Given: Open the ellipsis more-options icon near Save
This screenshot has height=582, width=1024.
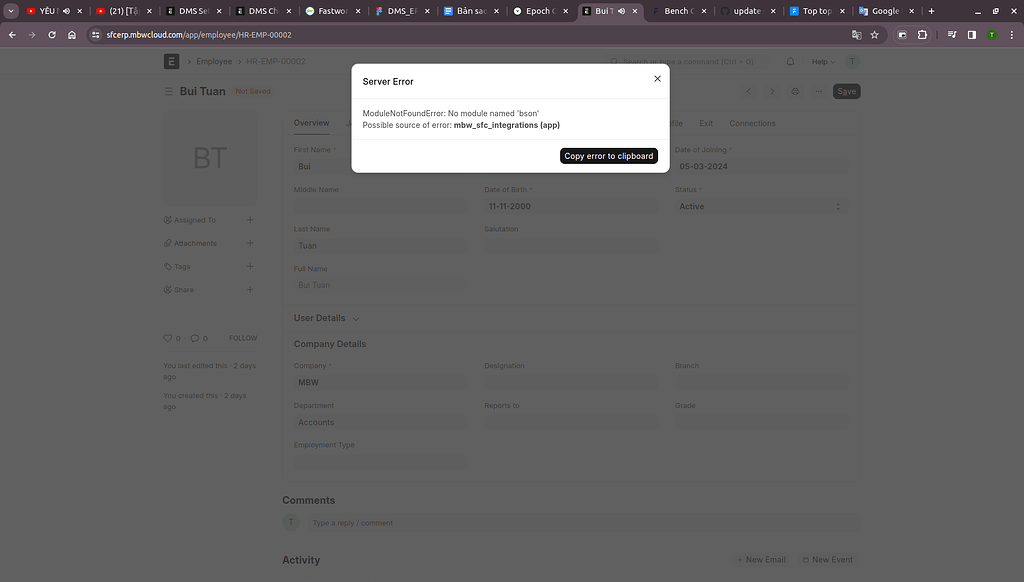Looking at the screenshot, I should (x=817, y=91).
